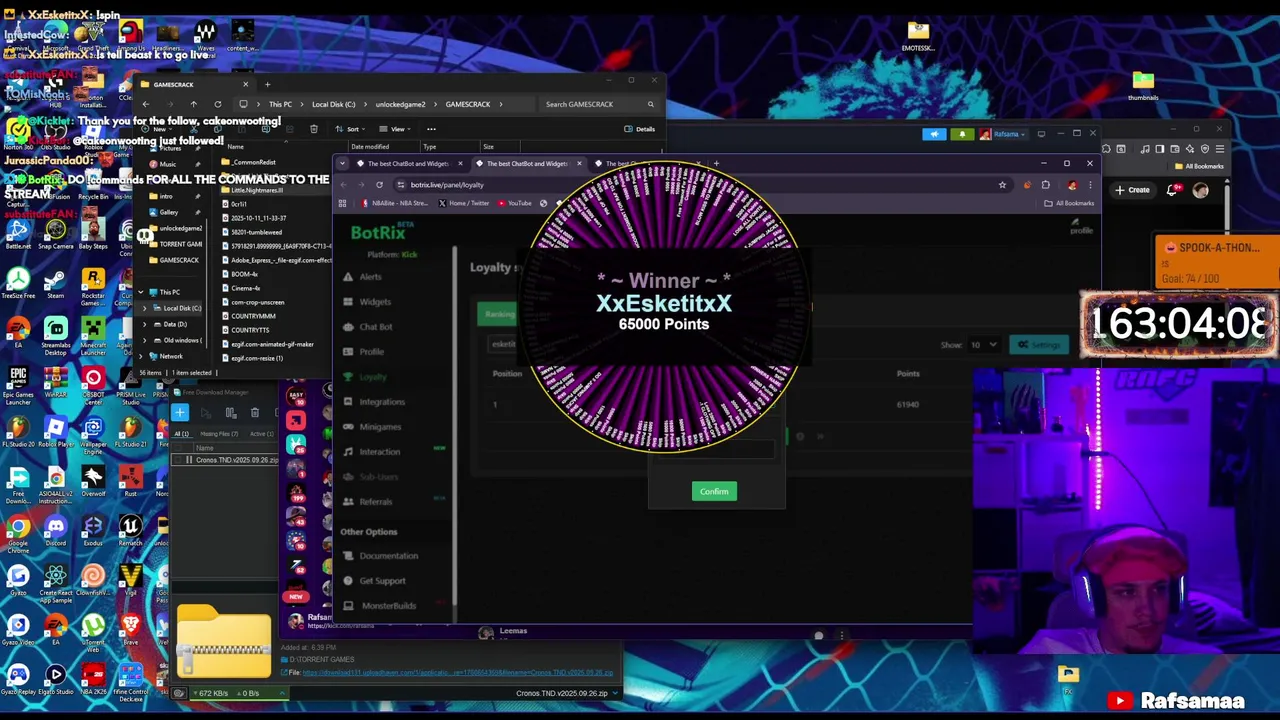
Task: Open the Sort dropdown in File Explorer
Action: (350, 129)
